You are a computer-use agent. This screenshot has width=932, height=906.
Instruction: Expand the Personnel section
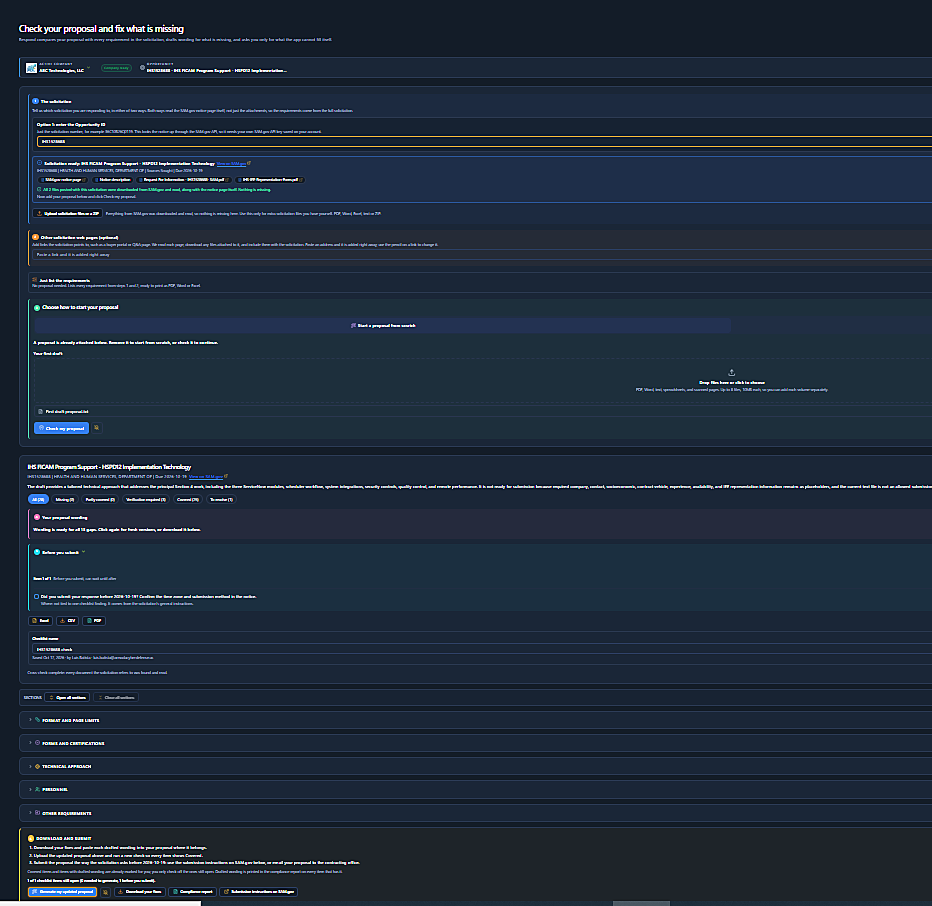[476, 789]
